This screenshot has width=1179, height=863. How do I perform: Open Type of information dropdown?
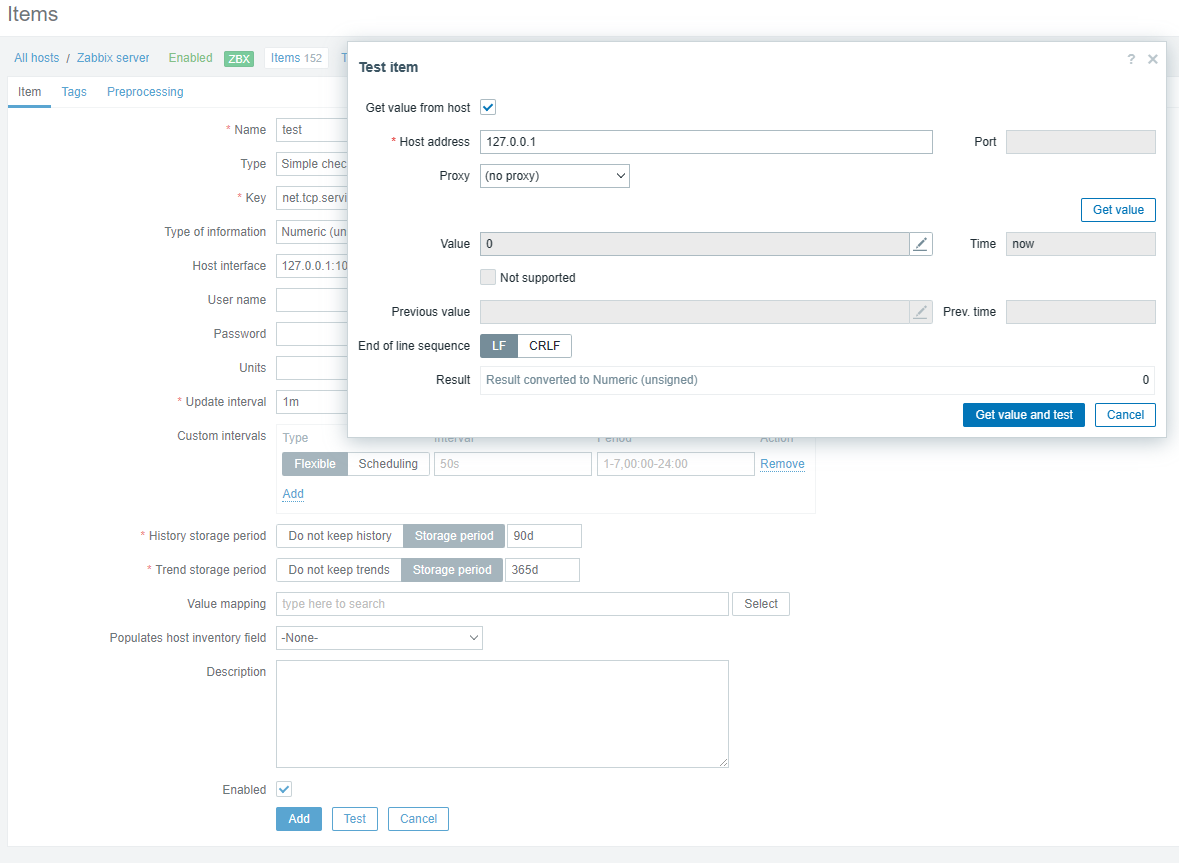pyautogui.click(x=312, y=232)
